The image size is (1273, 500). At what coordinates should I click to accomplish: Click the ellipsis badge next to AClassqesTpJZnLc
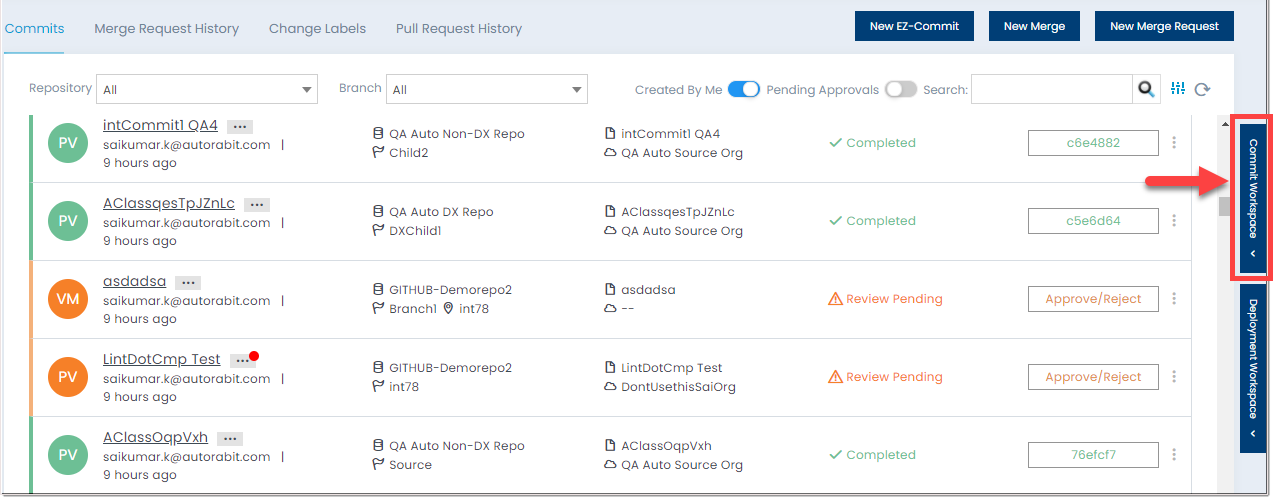click(x=257, y=205)
